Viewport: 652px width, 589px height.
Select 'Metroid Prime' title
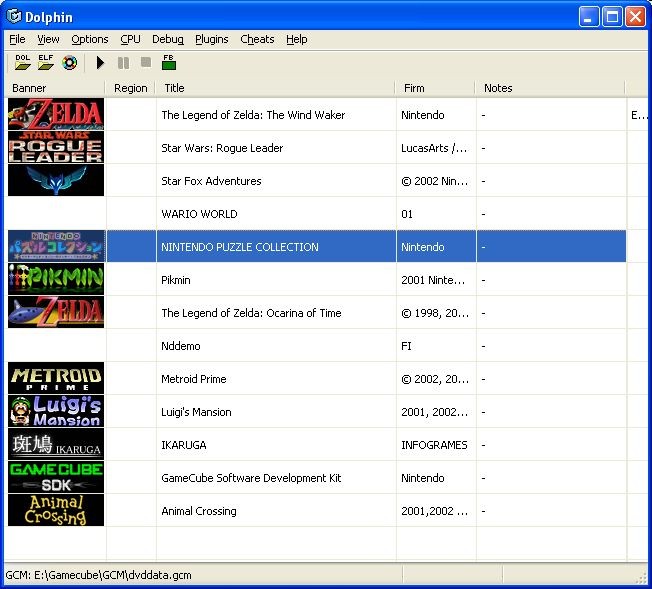point(194,379)
